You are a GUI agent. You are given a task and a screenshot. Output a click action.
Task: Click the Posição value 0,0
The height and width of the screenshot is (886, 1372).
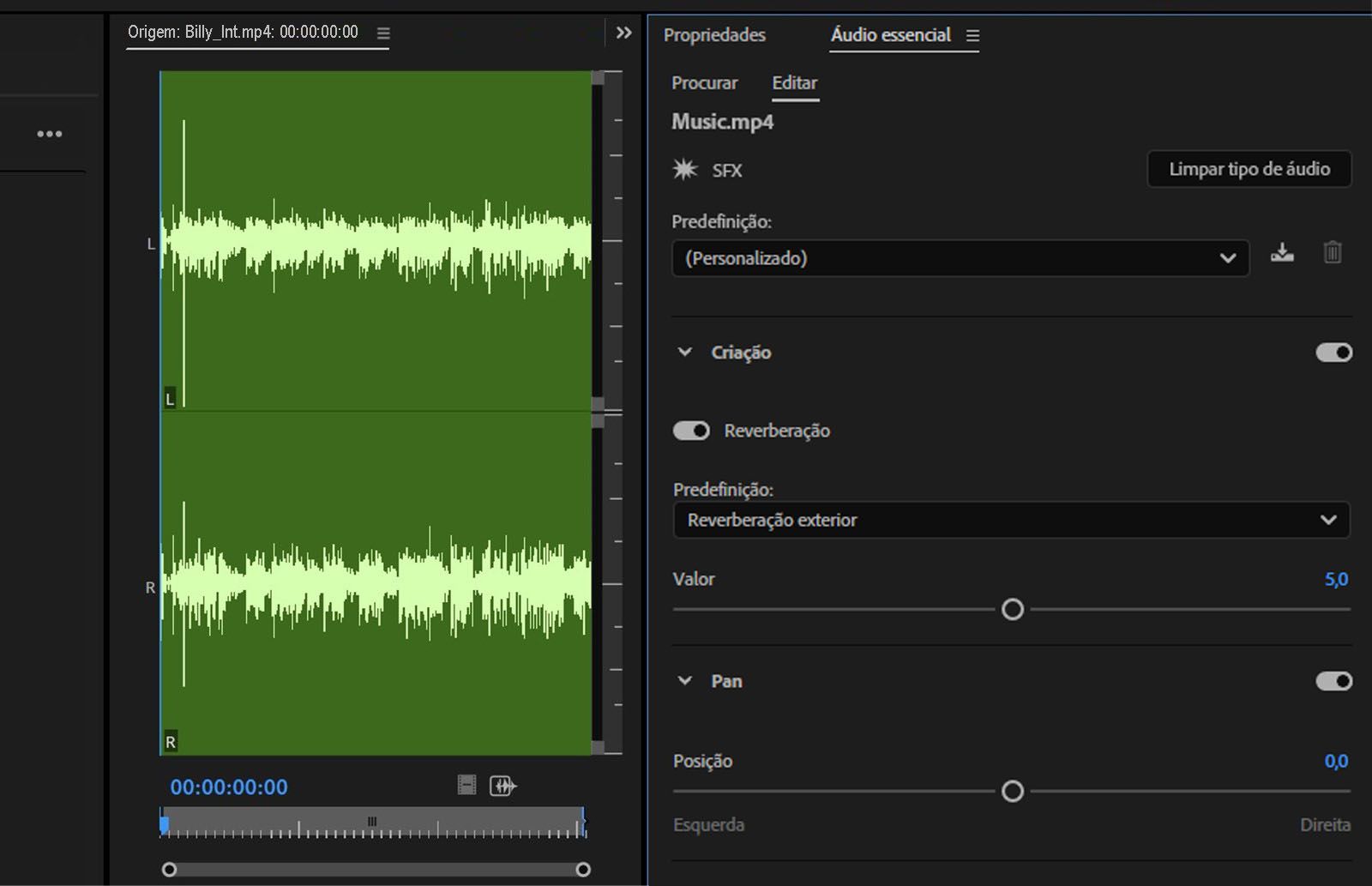click(1336, 762)
